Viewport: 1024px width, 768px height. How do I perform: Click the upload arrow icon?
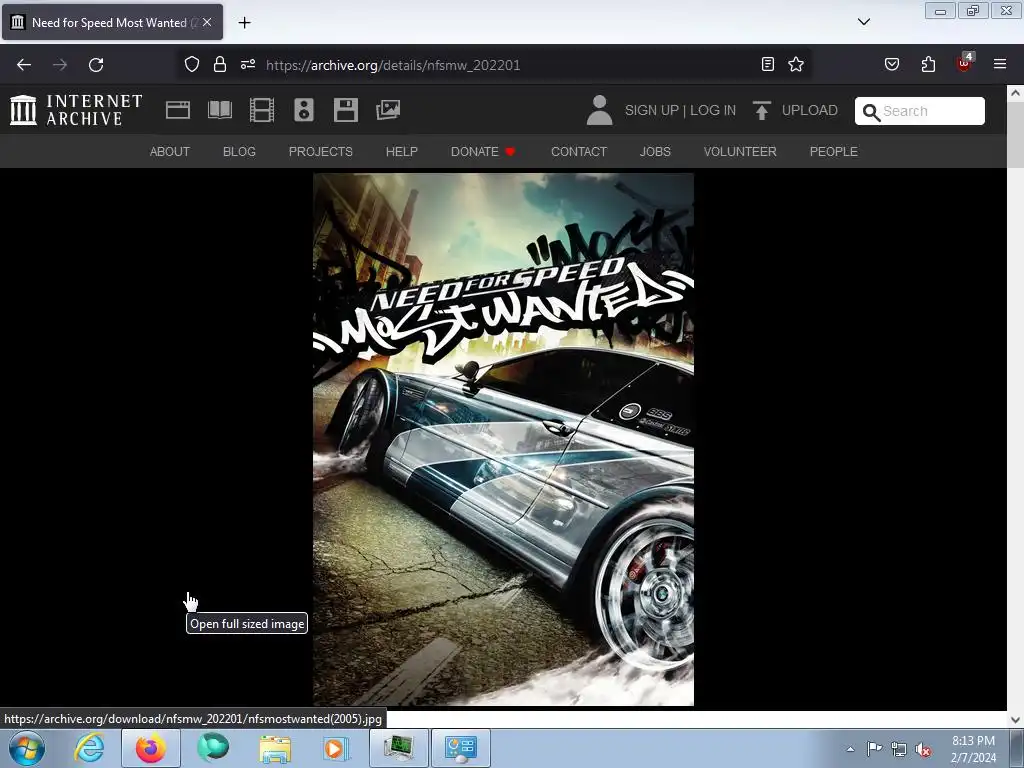(x=761, y=110)
